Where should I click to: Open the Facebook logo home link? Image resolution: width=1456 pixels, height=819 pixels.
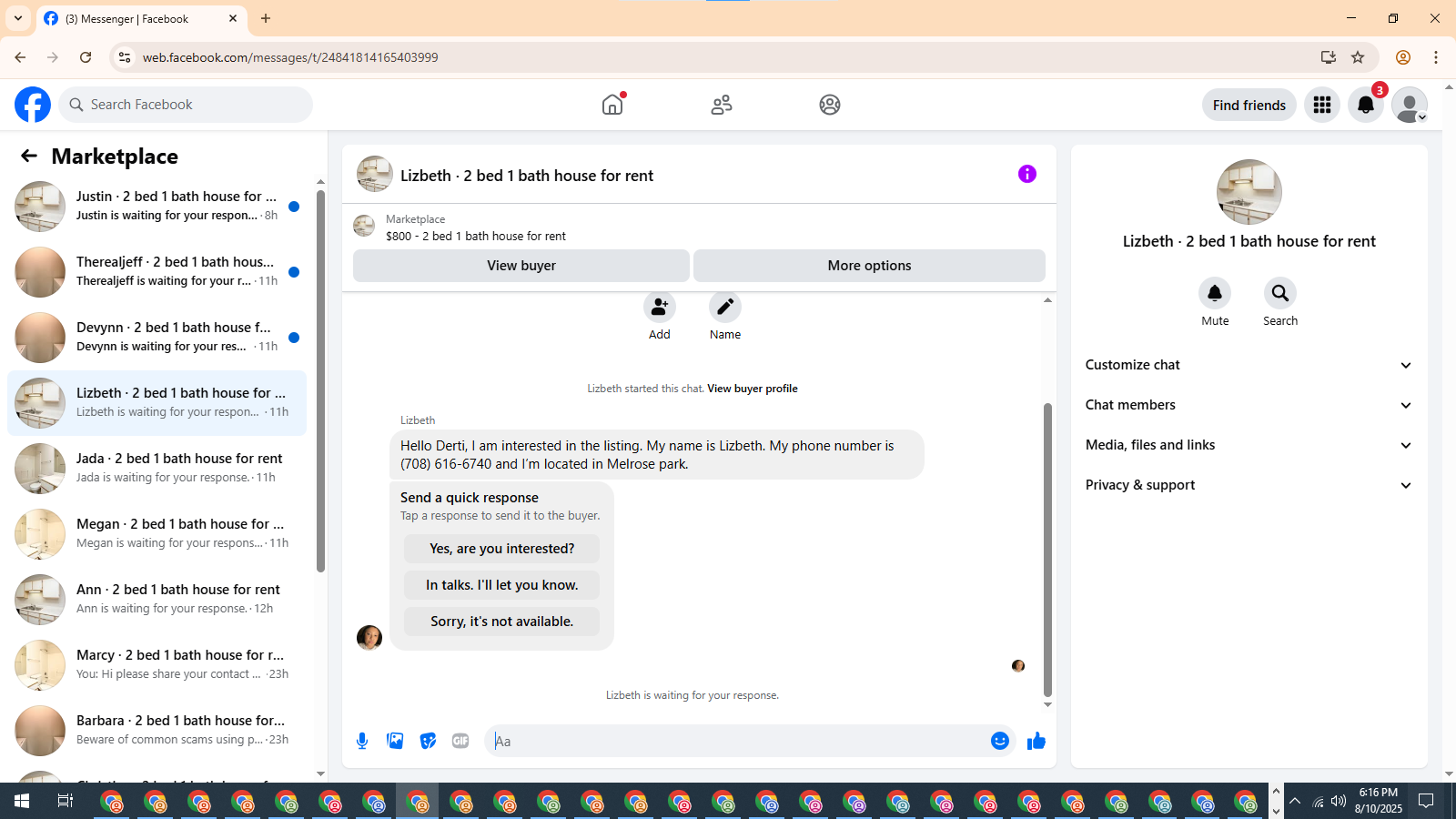coord(33,105)
